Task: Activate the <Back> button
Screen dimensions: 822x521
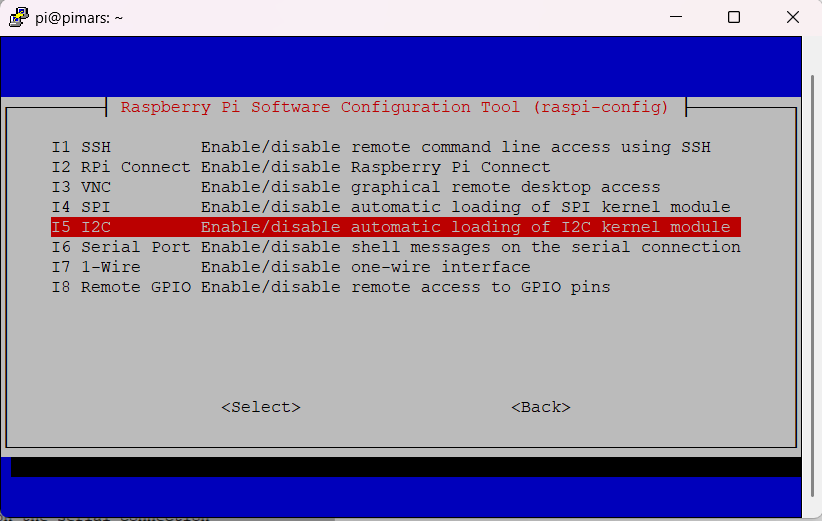Action: [541, 407]
